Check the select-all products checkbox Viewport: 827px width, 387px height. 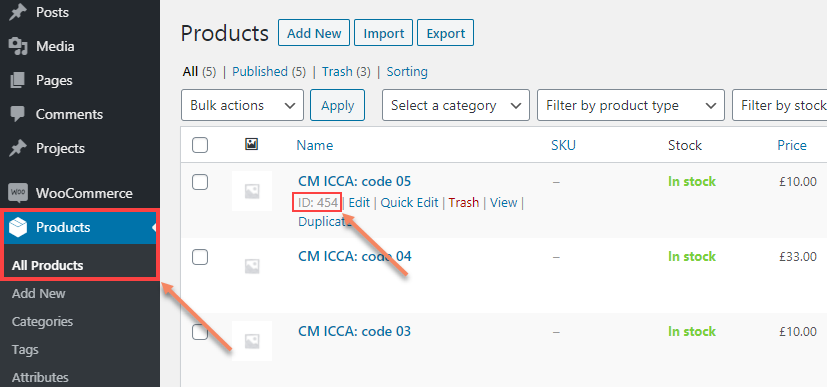pyautogui.click(x=200, y=145)
